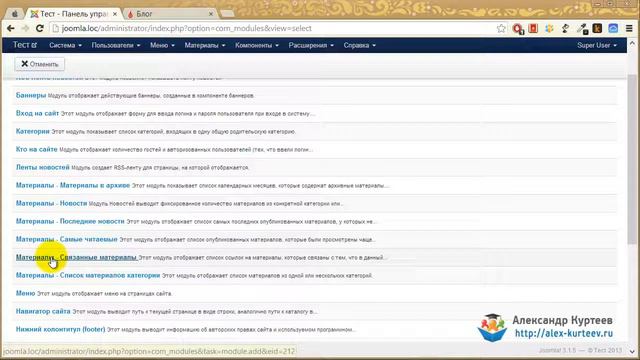The width and height of the screenshot is (640, 360).
Task: Pick Материалы - Новости module
Action: (x=51, y=203)
